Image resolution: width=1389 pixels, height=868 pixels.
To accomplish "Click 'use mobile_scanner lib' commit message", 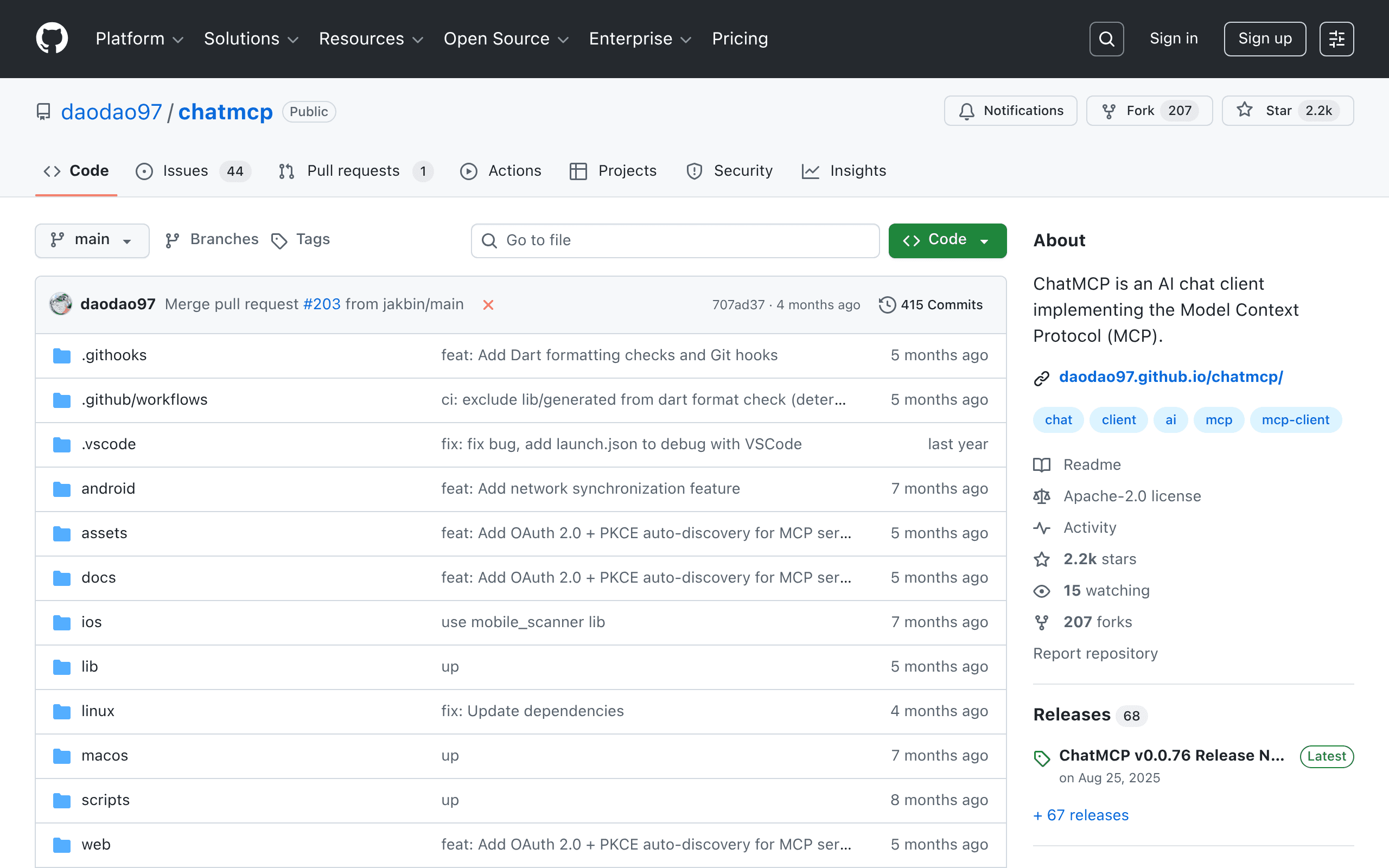I will 523,622.
